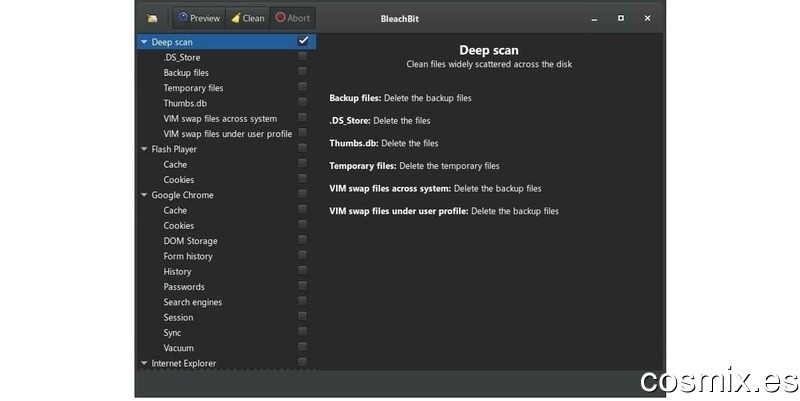The image size is (800, 401).
Task: Click the Abort button
Action: coord(293,18)
